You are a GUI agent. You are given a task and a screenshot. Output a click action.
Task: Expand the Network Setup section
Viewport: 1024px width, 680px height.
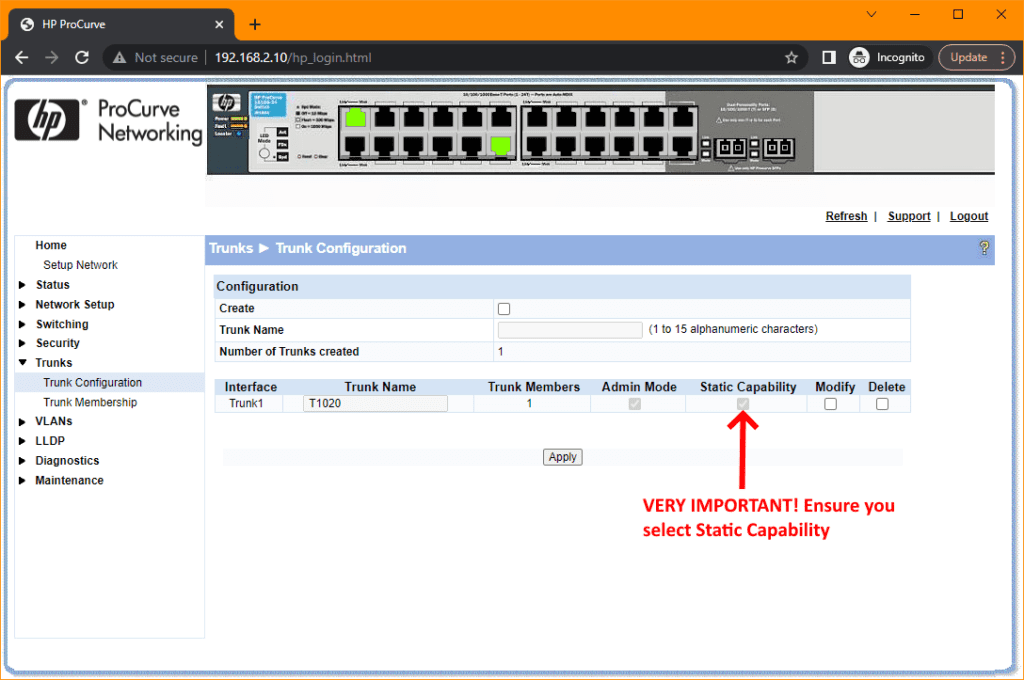tap(22, 304)
